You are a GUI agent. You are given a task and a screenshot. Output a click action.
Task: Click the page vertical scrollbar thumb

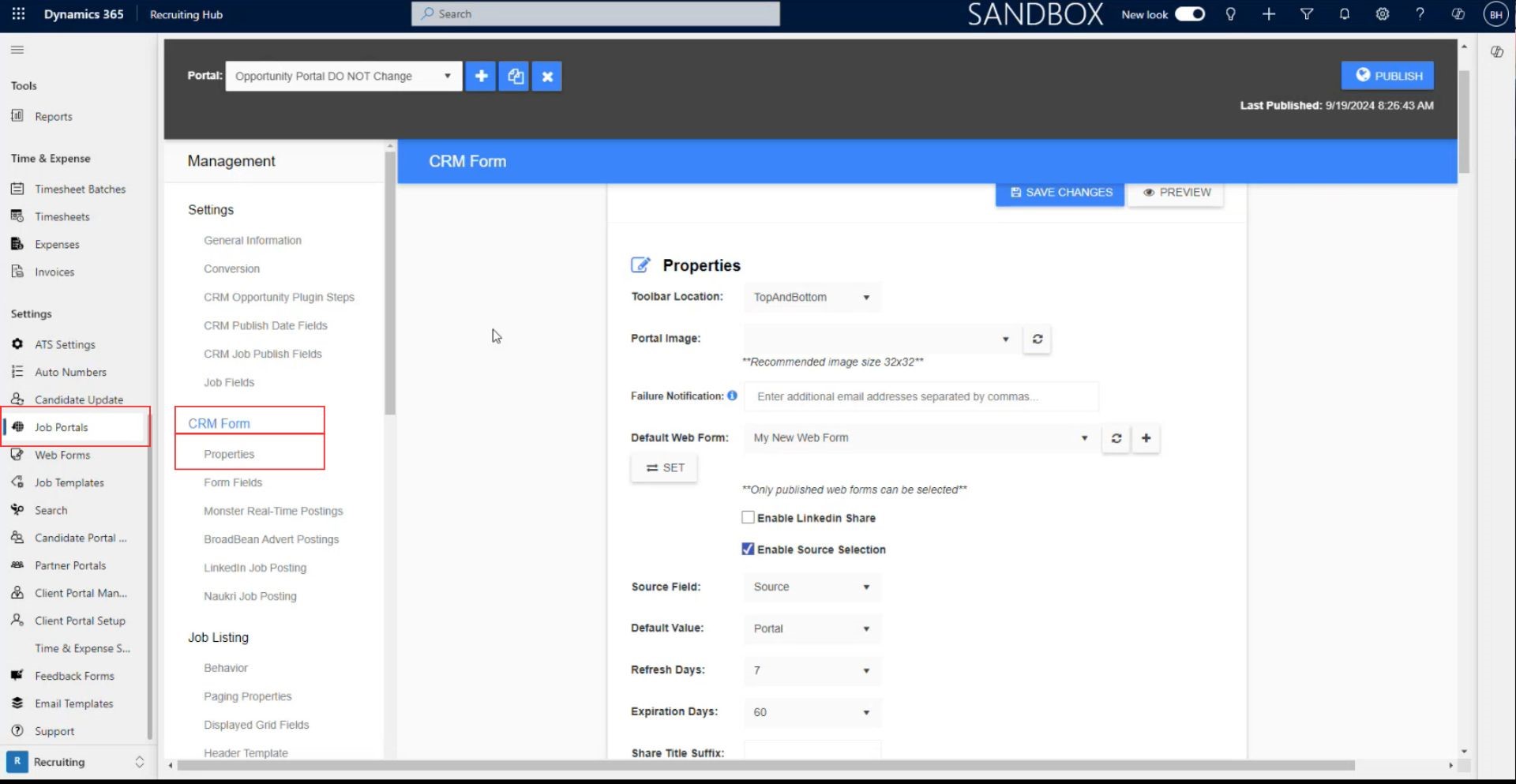click(1464, 122)
